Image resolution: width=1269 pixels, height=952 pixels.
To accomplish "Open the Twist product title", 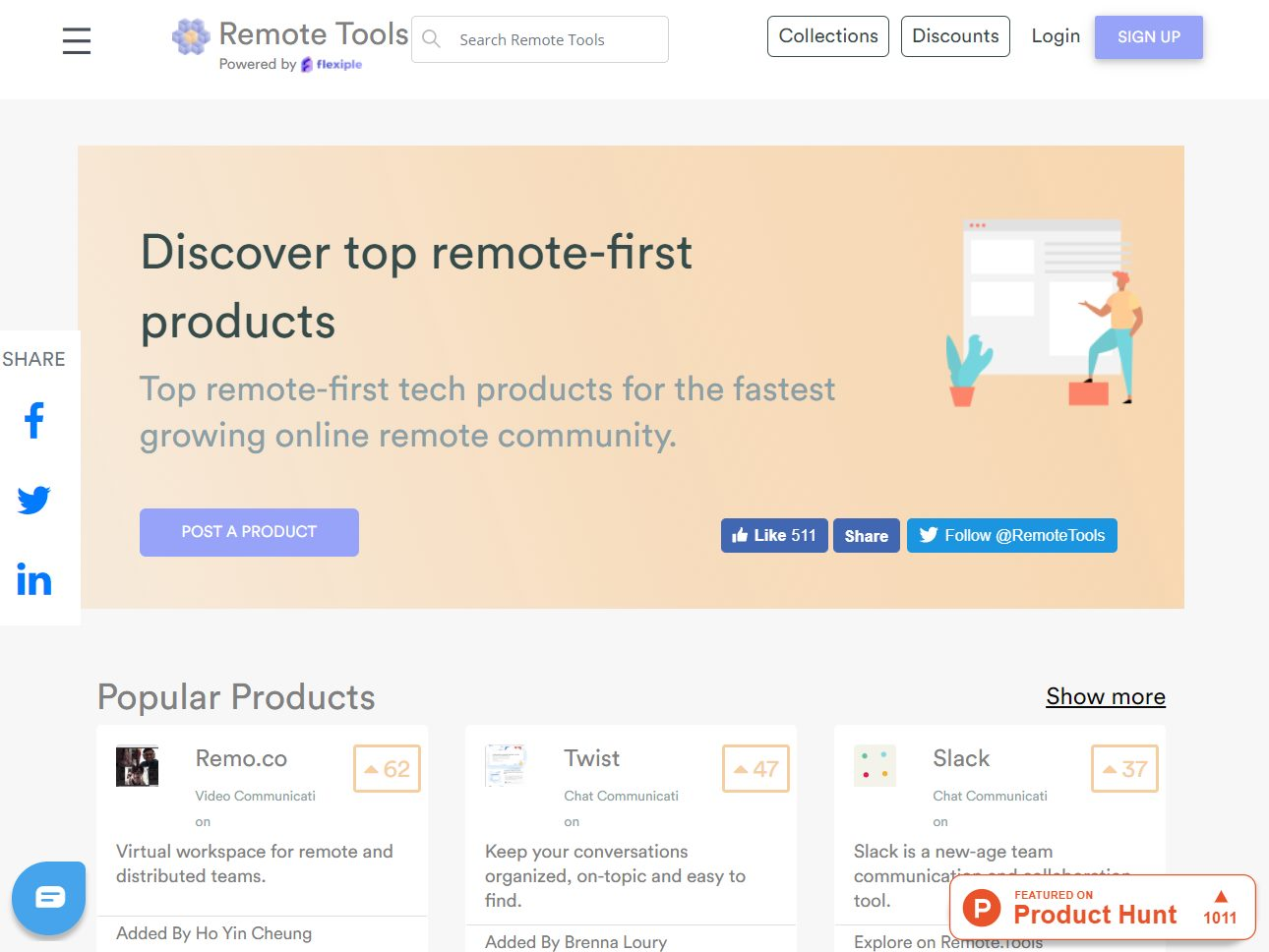I will pyautogui.click(x=592, y=758).
